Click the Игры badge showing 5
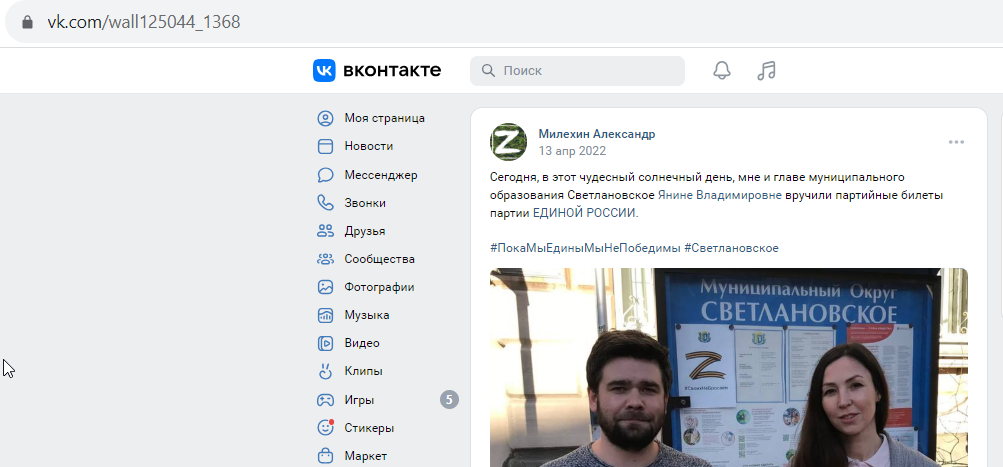 (449, 400)
